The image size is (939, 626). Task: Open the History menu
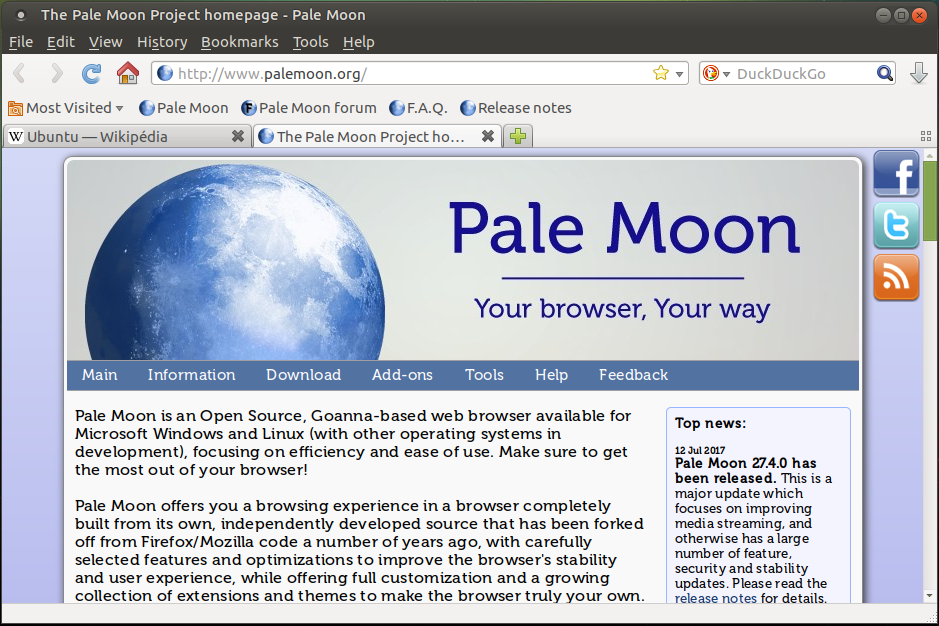[x=162, y=42]
